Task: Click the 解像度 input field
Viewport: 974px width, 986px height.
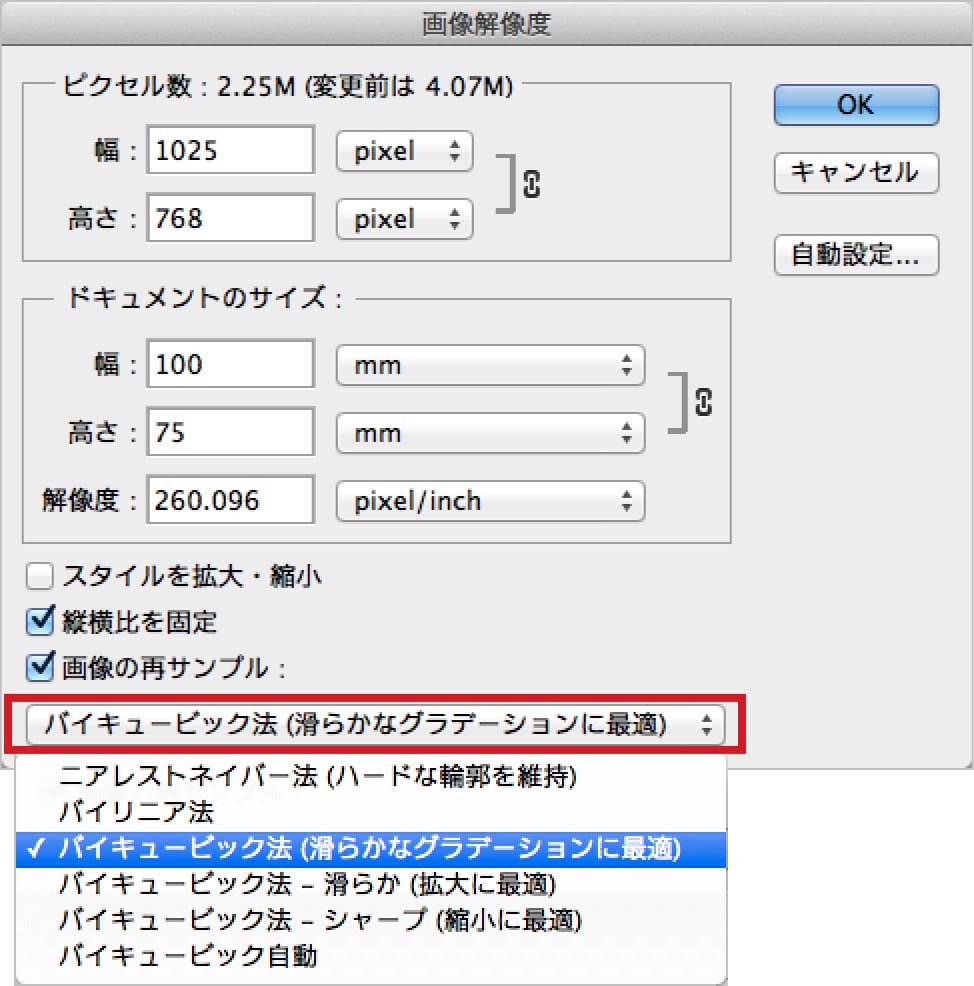Action: pyautogui.click(x=230, y=500)
